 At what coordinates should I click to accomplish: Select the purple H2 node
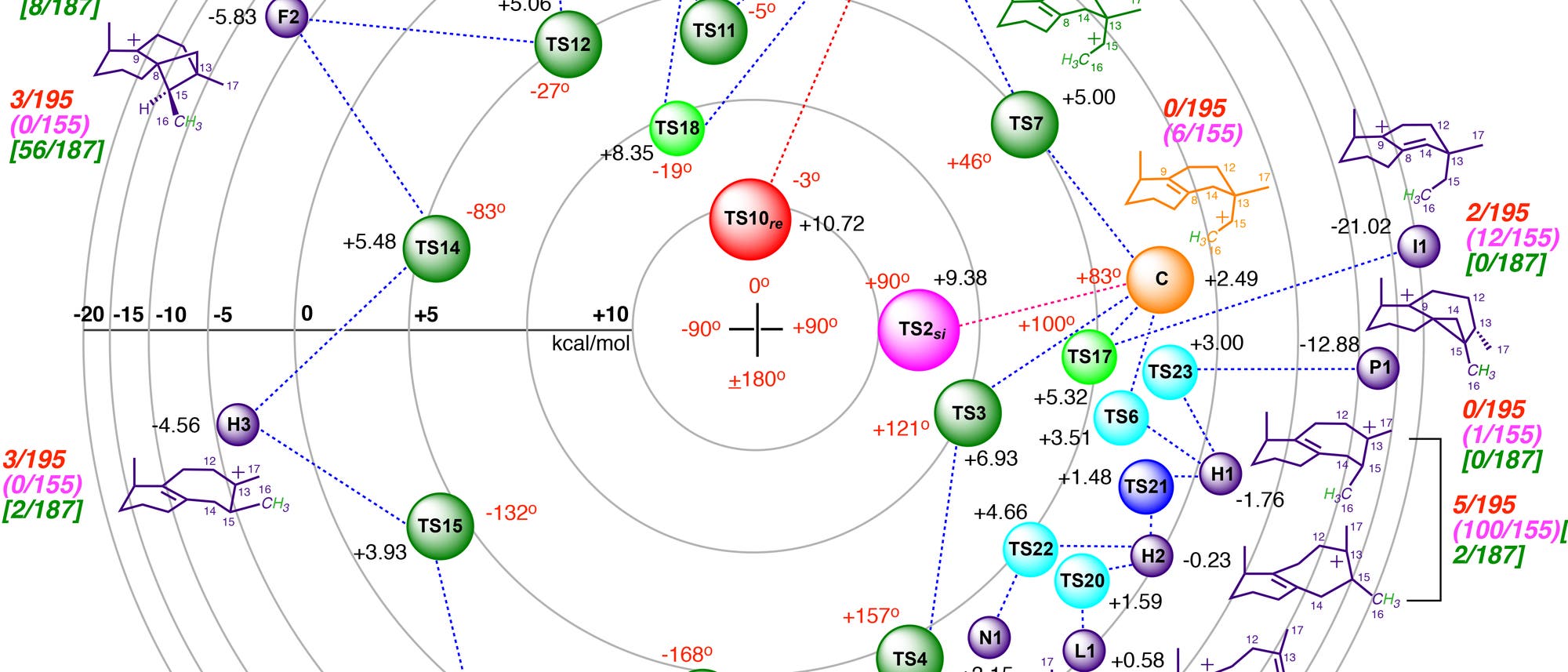coord(1152,557)
